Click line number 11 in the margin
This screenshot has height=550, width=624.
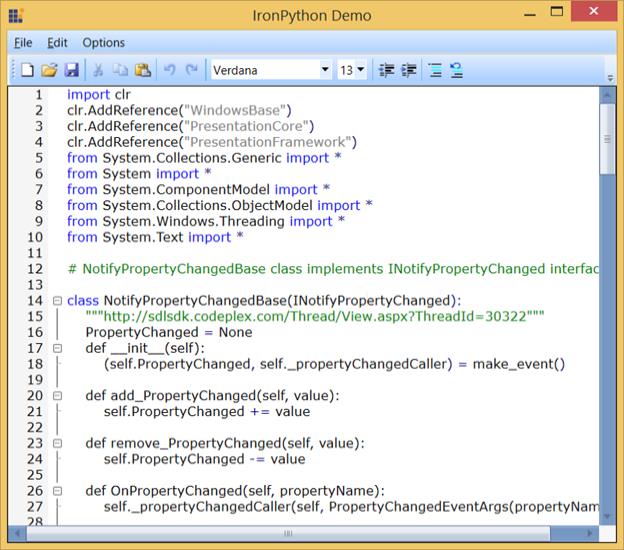click(35, 253)
